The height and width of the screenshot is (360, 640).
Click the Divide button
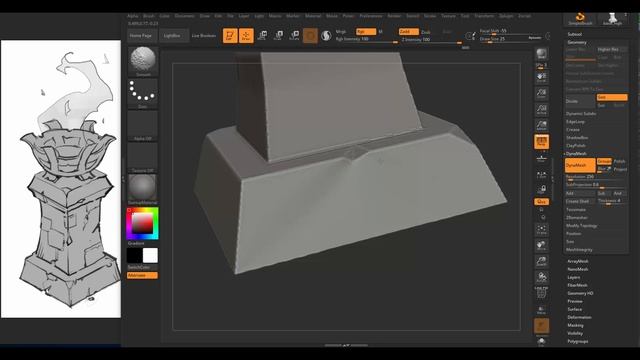pyautogui.click(x=580, y=101)
